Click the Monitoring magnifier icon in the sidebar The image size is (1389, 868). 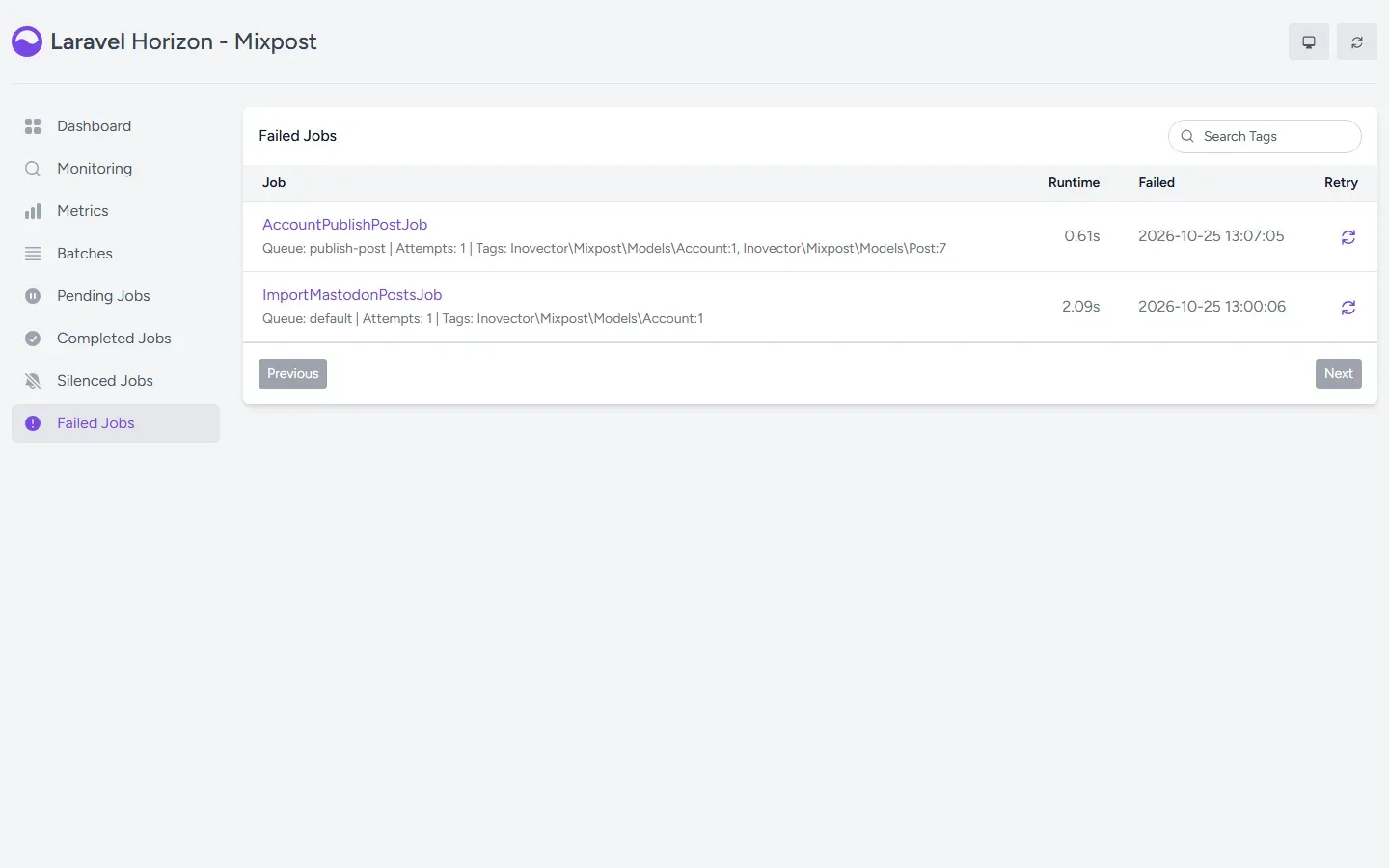point(33,169)
